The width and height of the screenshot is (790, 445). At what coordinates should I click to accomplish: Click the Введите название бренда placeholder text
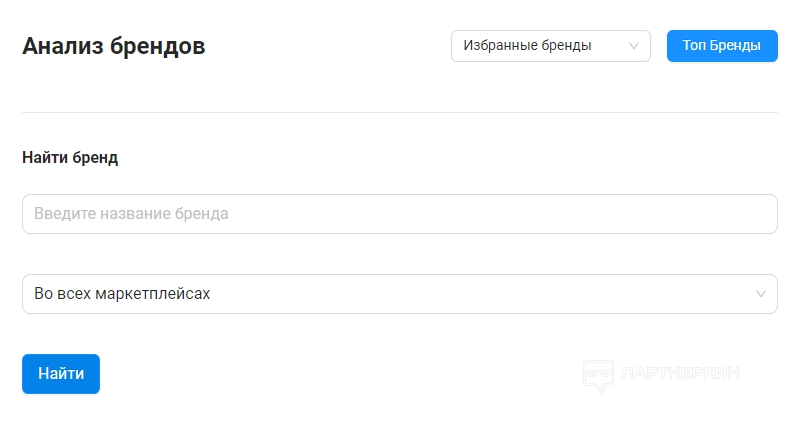[x=131, y=214]
